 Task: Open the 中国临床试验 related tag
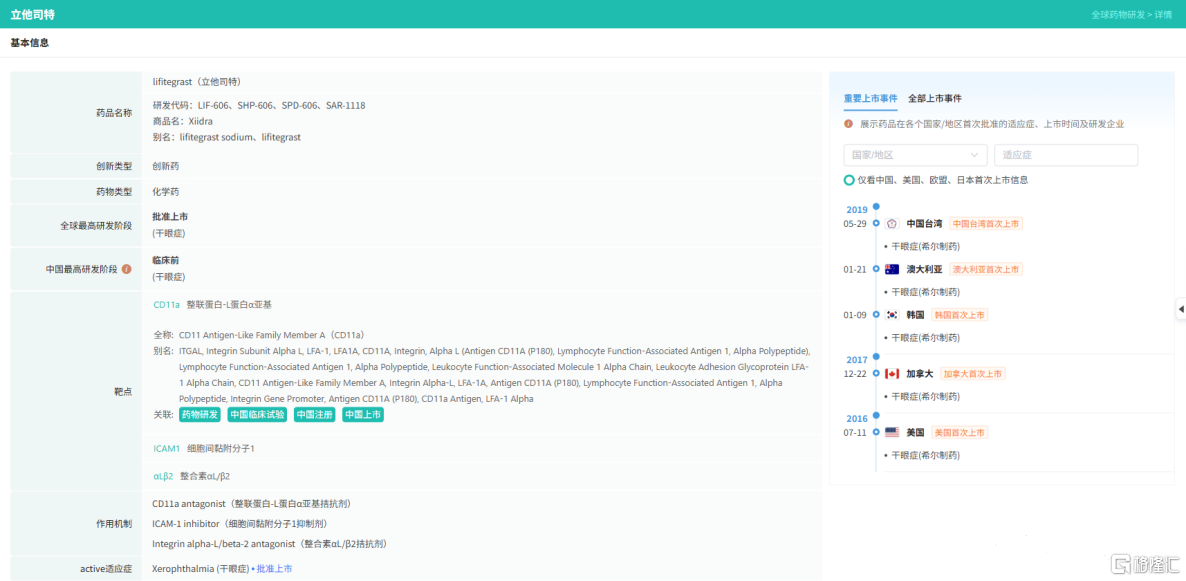[x=257, y=415]
